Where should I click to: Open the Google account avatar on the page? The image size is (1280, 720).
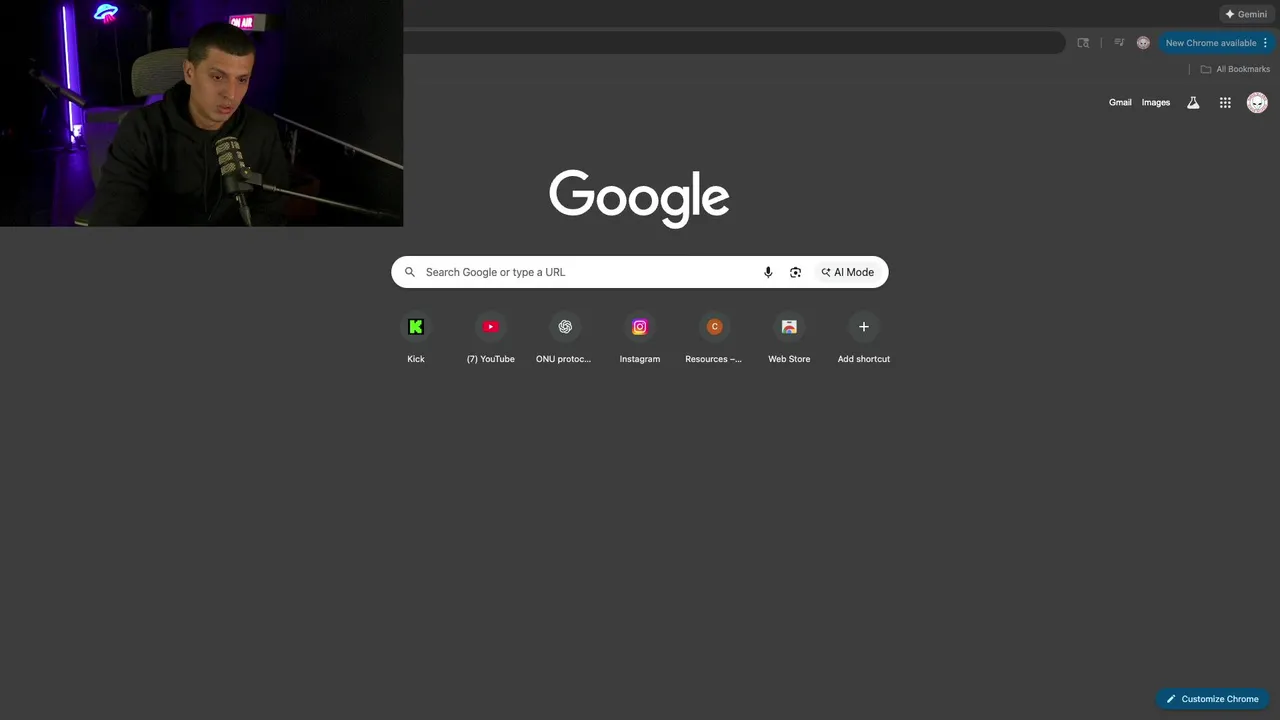[x=1257, y=102]
